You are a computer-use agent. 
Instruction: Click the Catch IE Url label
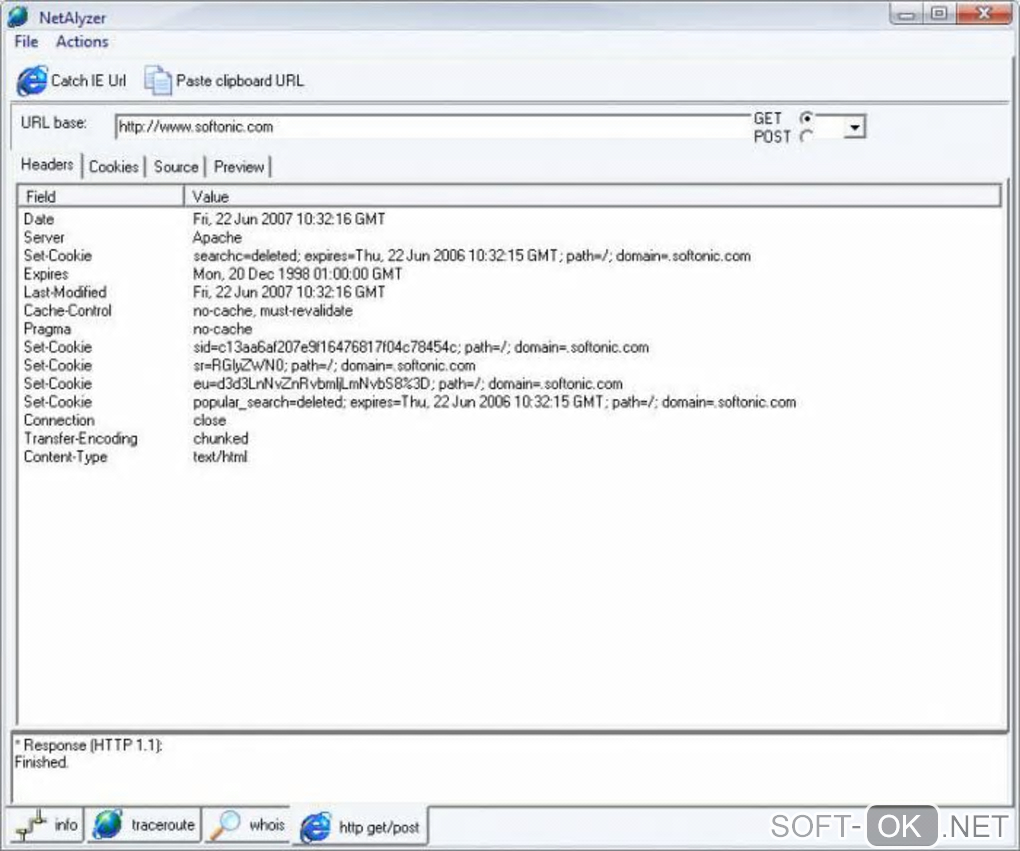pos(88,81)
